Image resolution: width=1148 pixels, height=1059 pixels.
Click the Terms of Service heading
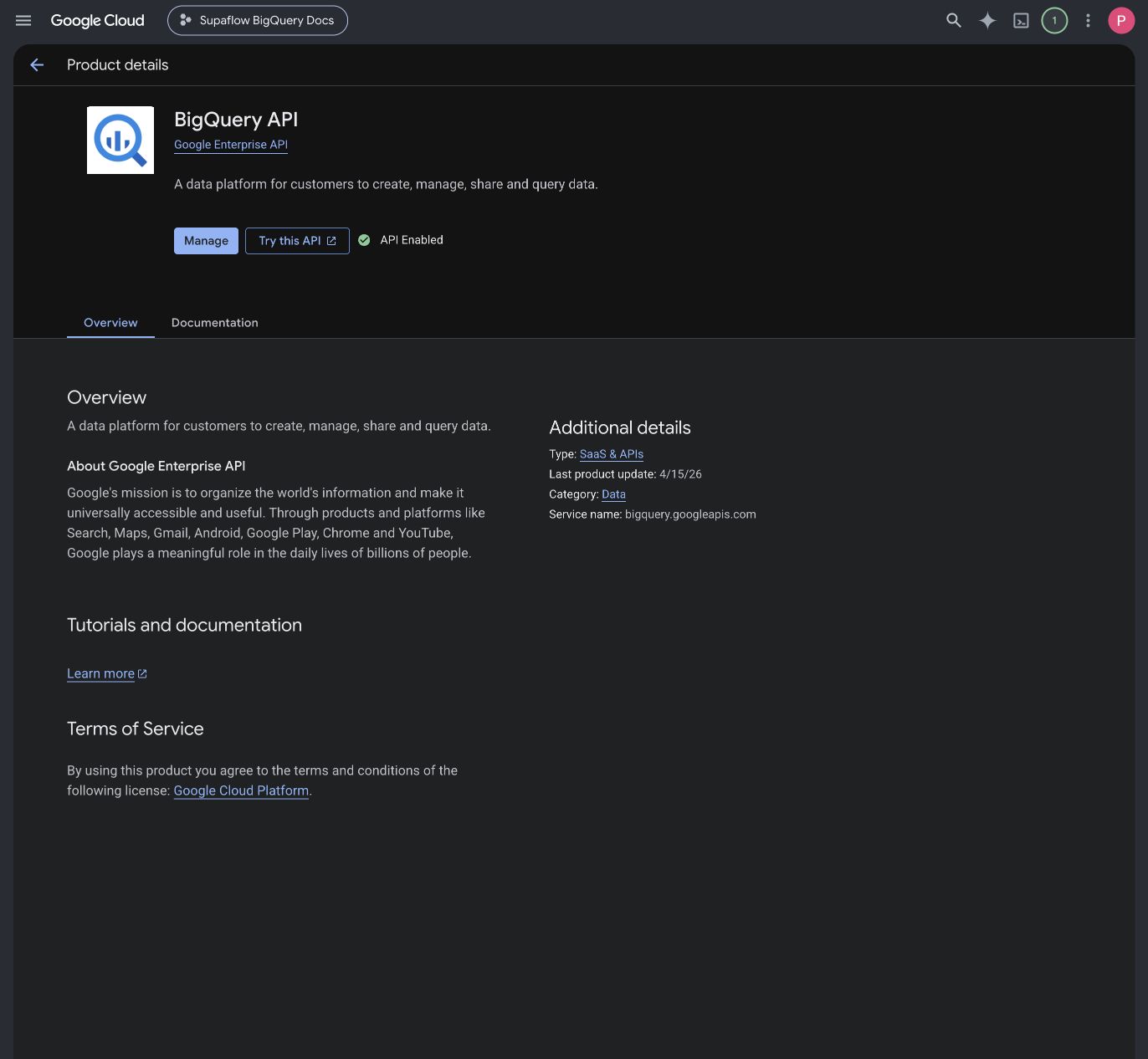tap(136, 729)
